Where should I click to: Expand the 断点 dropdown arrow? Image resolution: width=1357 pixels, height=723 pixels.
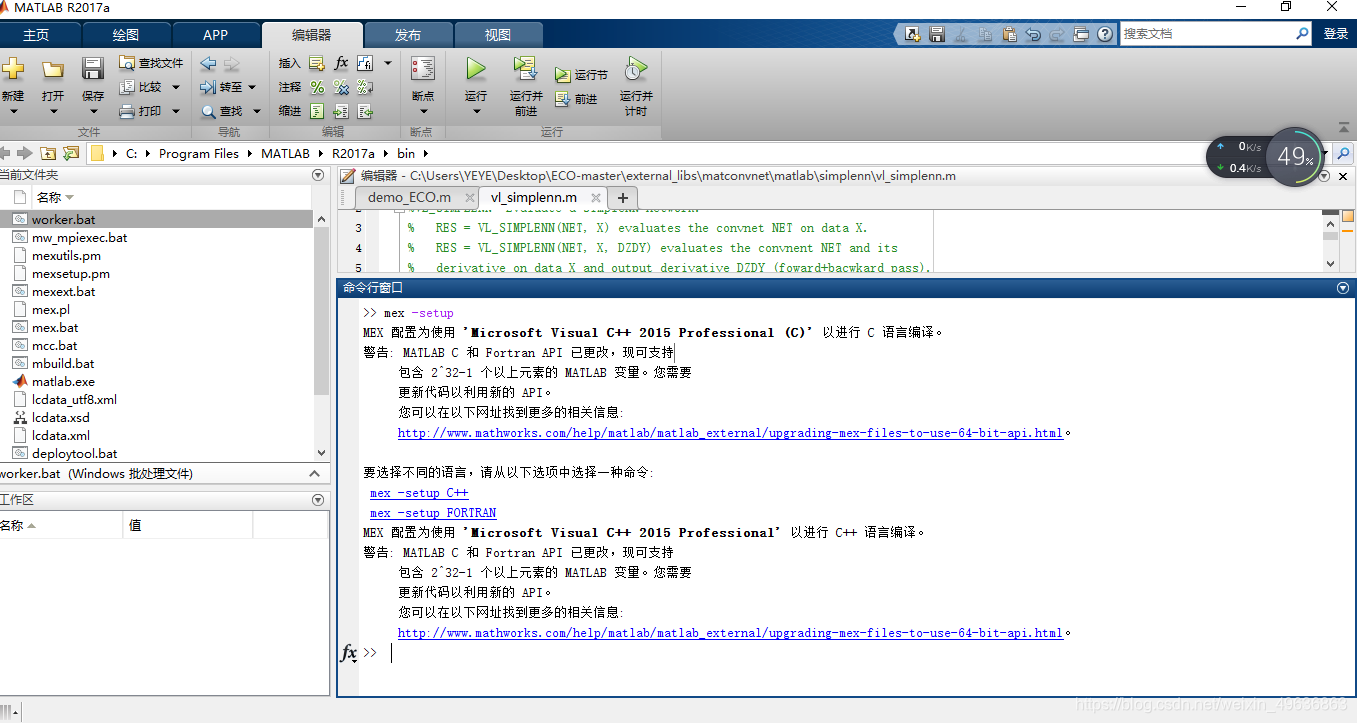click(423, 111)
